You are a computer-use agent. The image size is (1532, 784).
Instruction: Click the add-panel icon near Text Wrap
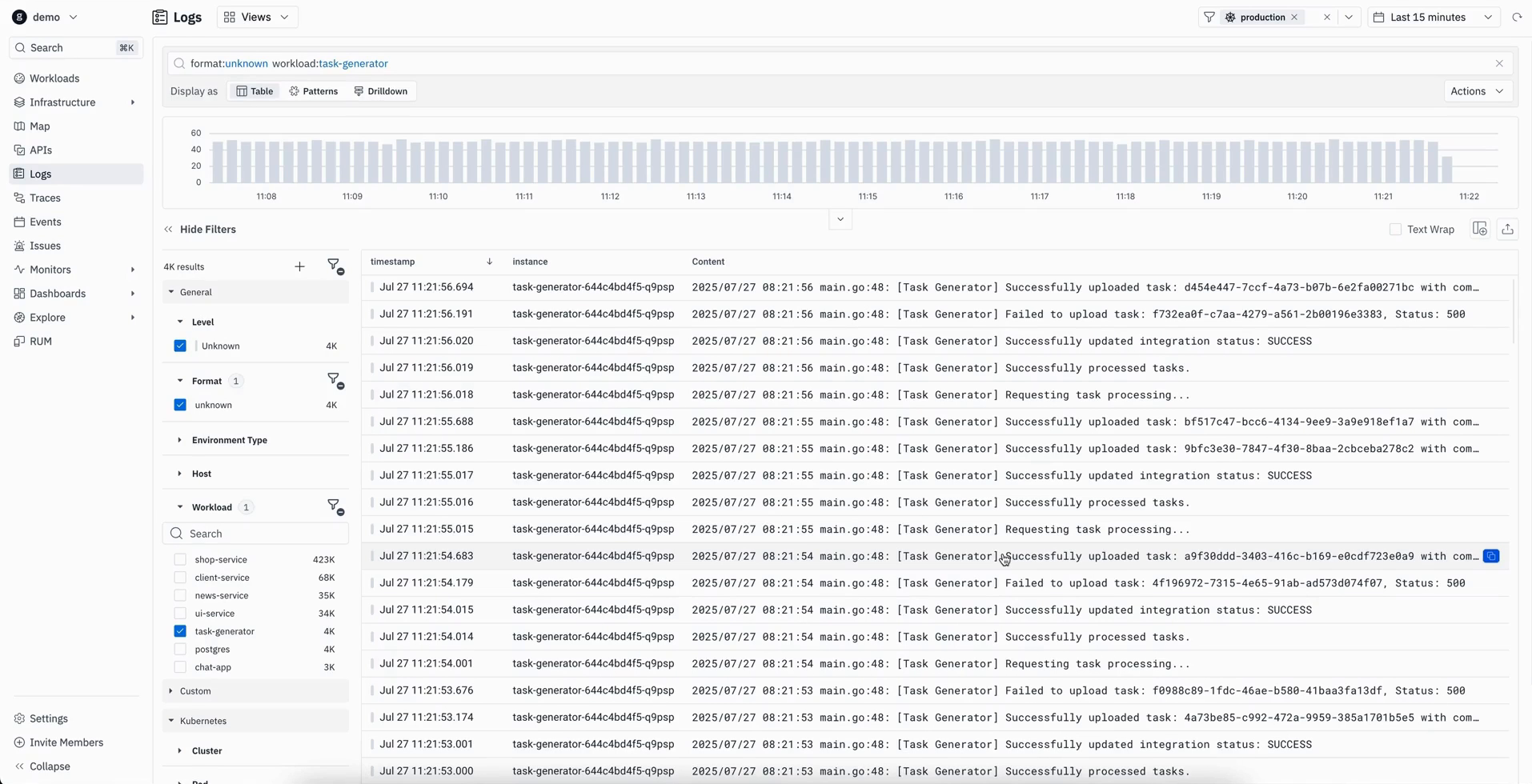click(x=1479, y=229)
